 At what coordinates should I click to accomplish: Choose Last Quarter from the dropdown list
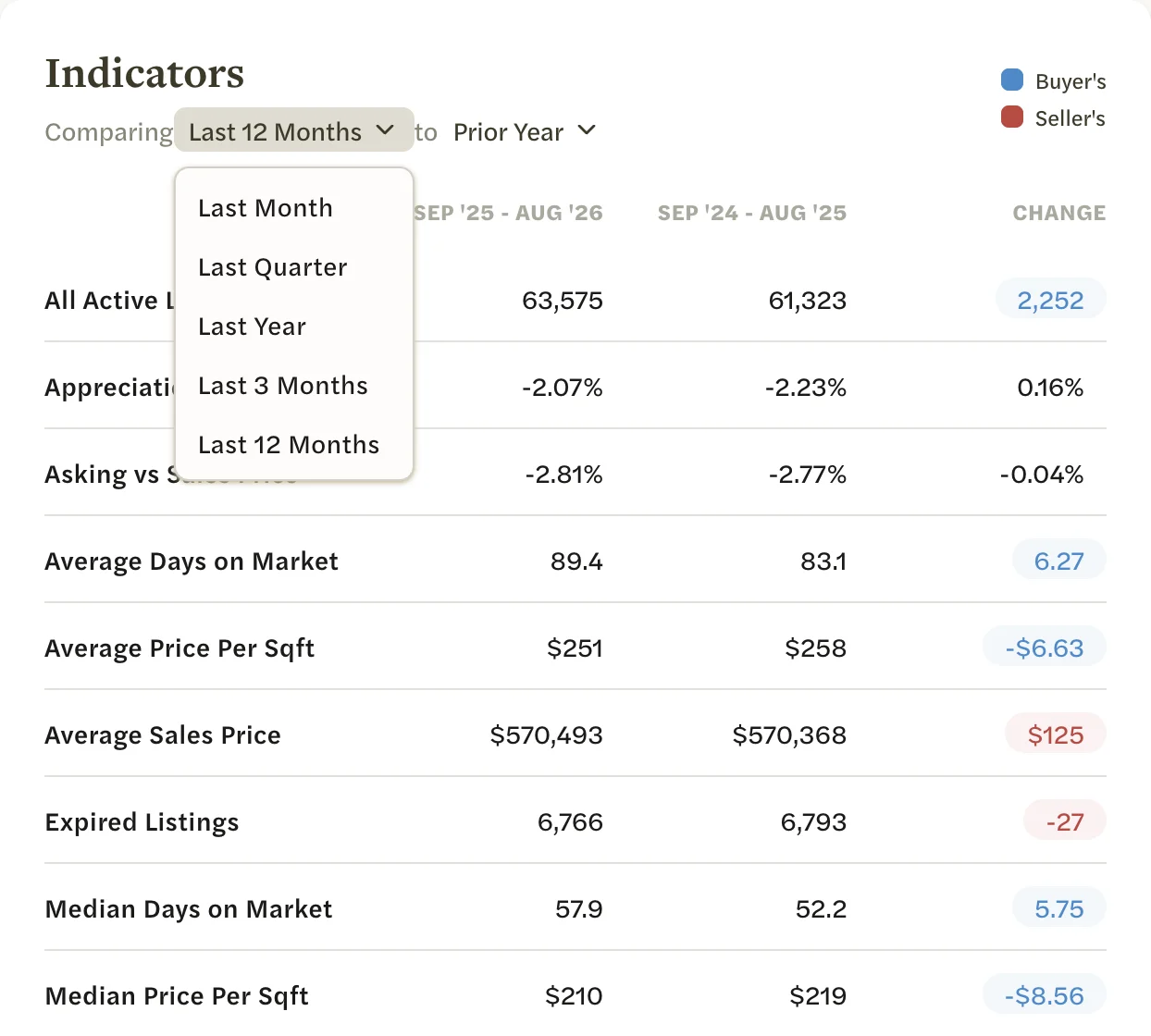tap(293, 267)
